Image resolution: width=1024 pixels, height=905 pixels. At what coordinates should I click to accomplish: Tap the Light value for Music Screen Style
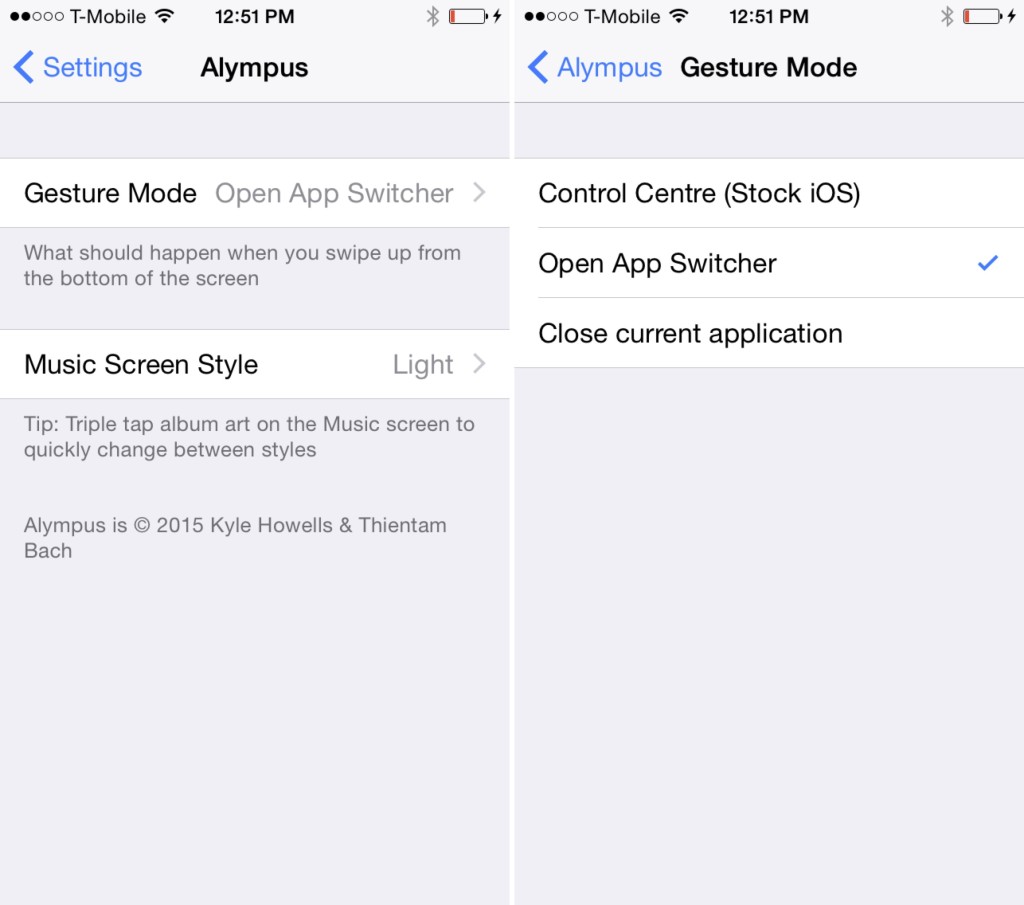click(x=423, y=364)
